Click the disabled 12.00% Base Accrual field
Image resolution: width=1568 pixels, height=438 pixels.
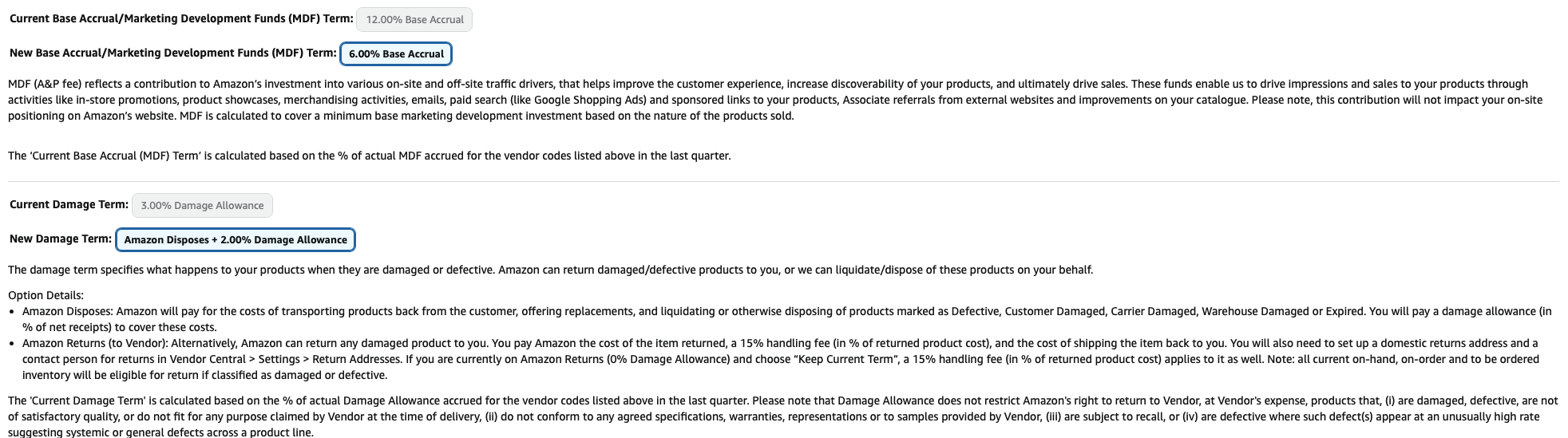414,20
